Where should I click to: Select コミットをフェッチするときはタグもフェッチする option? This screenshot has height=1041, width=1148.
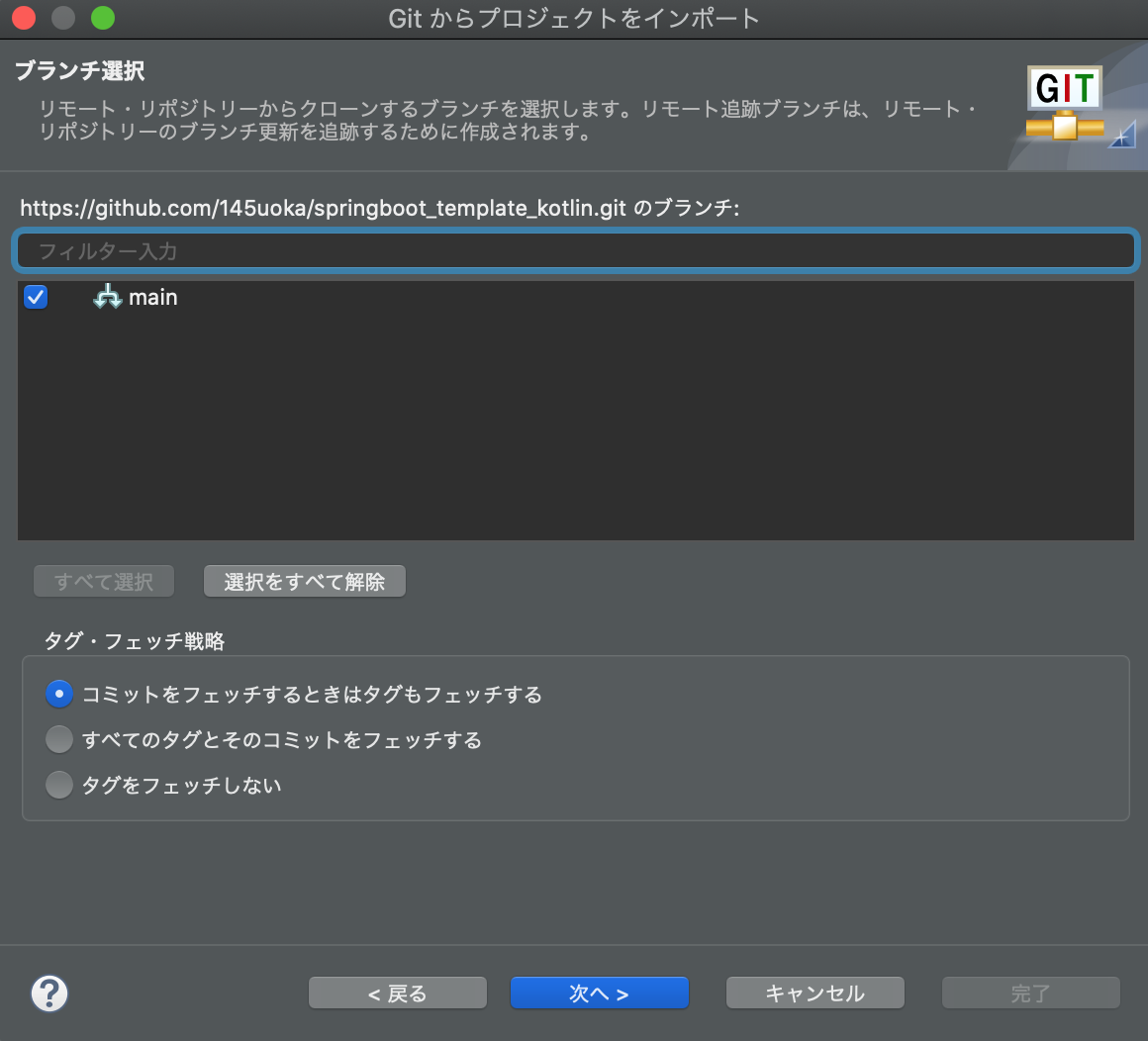tap(58, 694)
